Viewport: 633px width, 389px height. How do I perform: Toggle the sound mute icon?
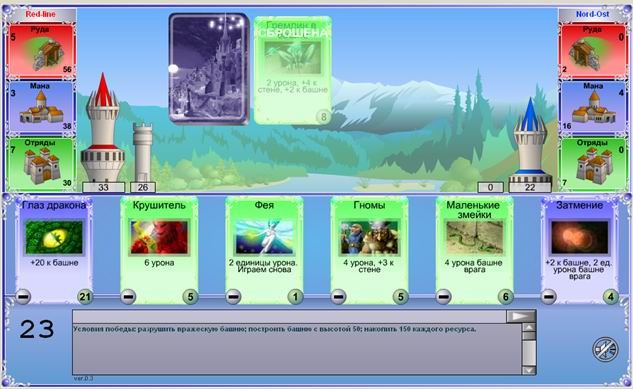(605, 349)
